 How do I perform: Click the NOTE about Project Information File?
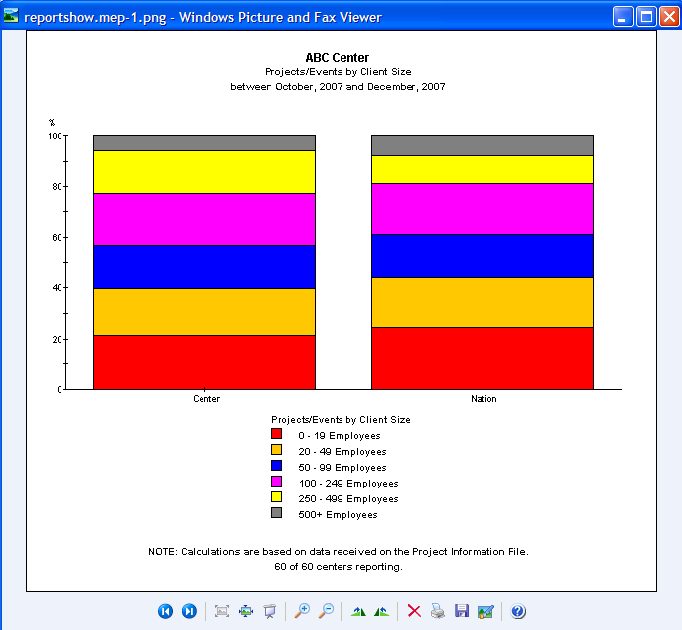338,552
